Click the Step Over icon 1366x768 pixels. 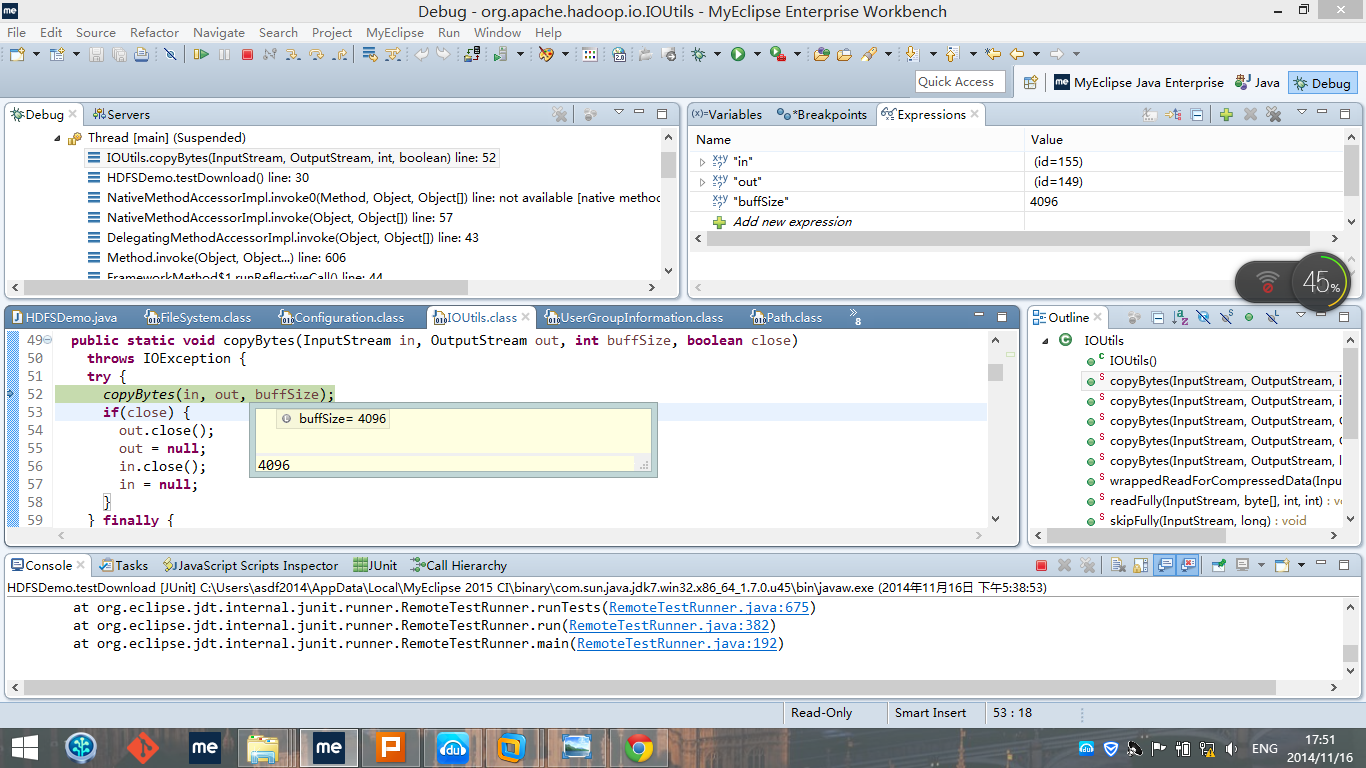pyautogui.click(x=317, y=54)
